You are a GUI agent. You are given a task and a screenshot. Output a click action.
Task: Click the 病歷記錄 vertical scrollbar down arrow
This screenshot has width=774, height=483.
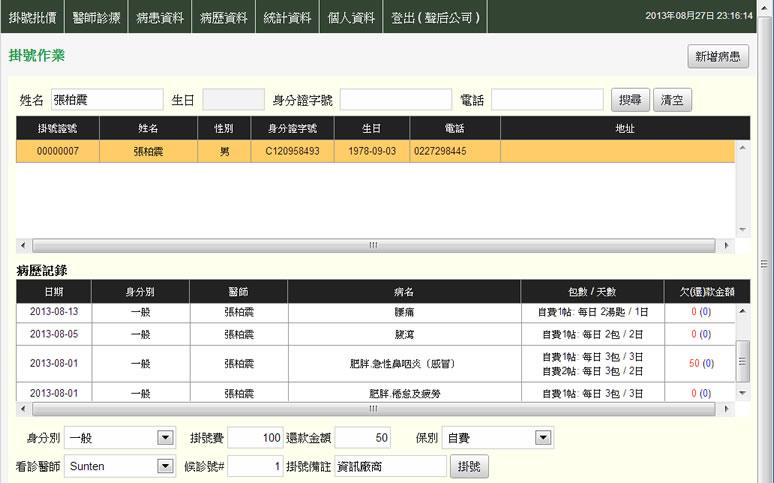point(742,393)
